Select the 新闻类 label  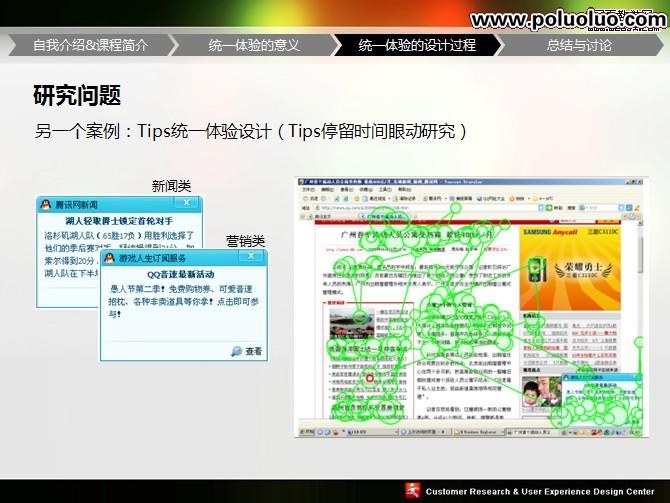(x=171, y=186)
